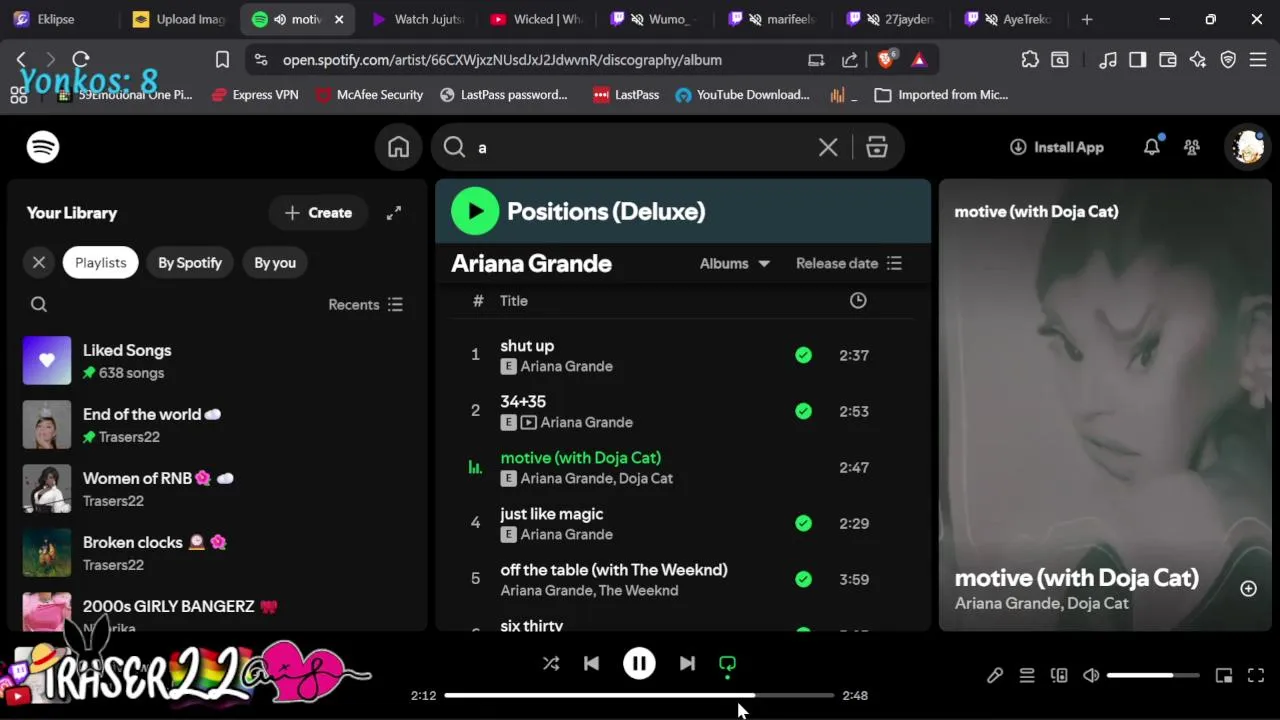
Task: Open the Browse icon beside search
Action: pos(877,147)
